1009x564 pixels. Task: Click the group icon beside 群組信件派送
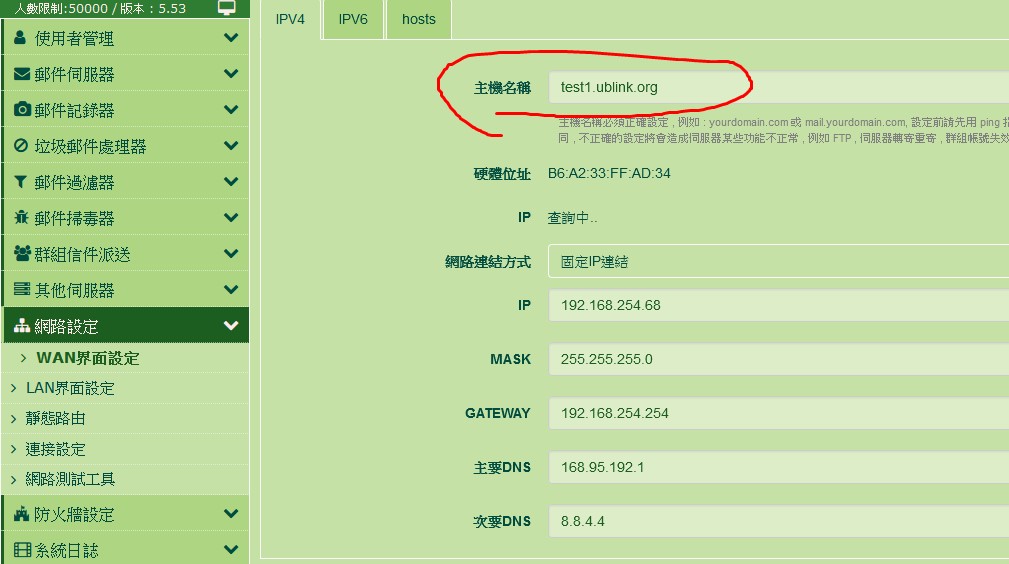pyautogui.click(x=21, y=254)
